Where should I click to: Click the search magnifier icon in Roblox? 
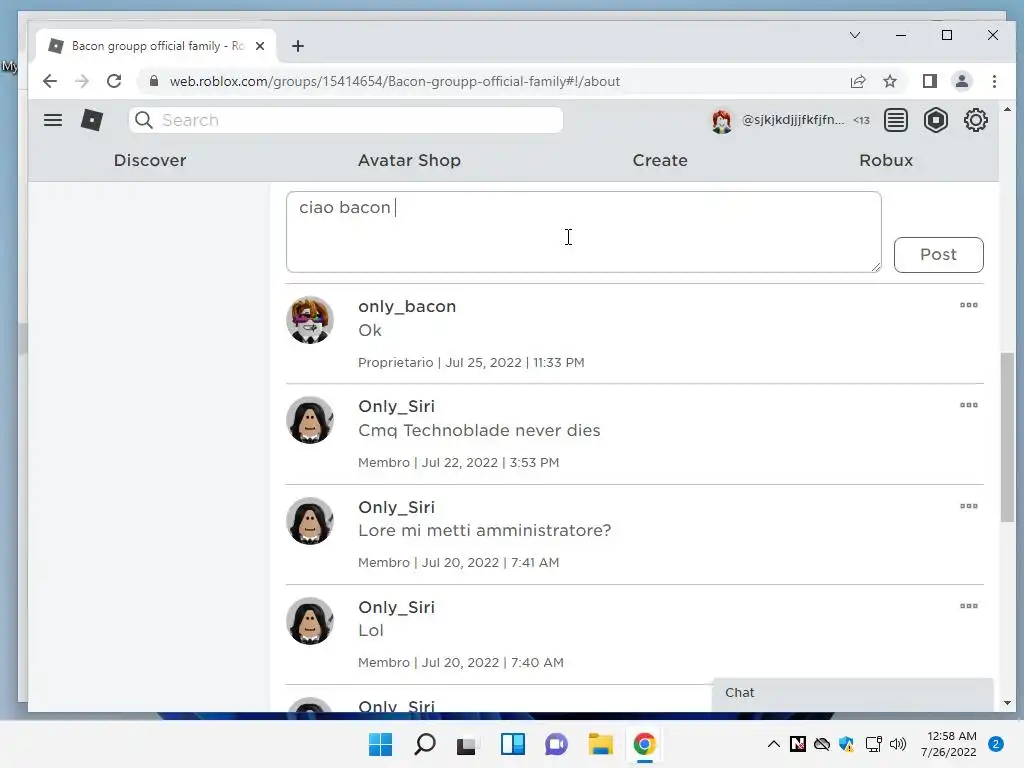(x=144, y=120)
